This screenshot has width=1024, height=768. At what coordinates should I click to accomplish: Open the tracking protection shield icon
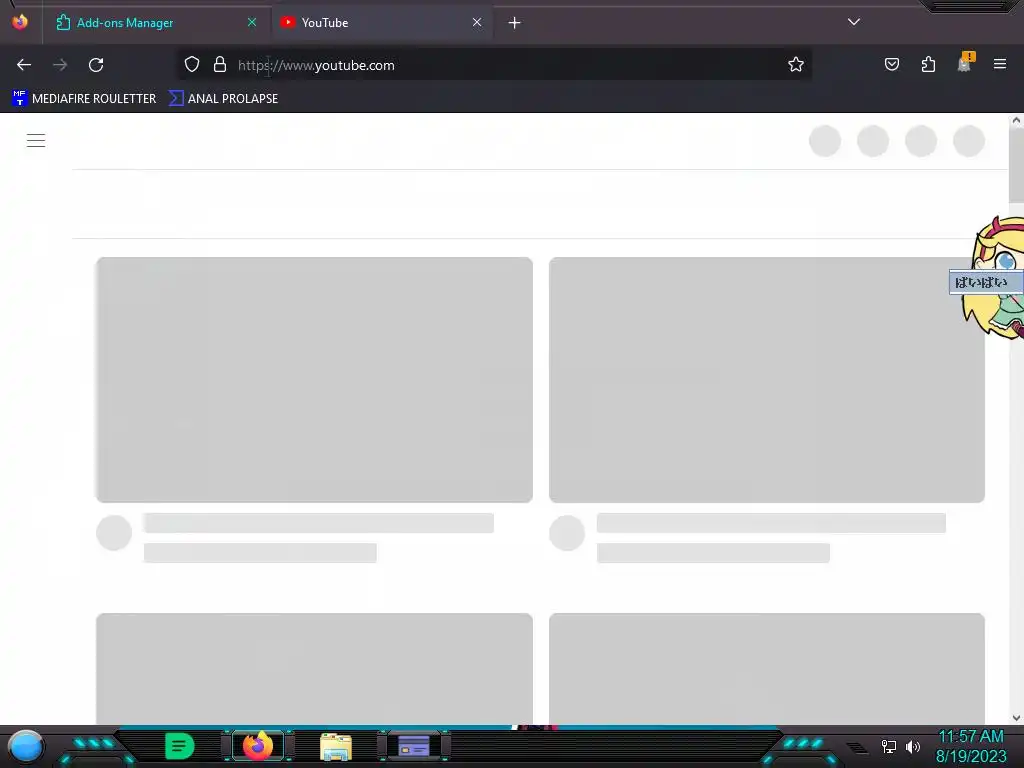tap(191, 65)
